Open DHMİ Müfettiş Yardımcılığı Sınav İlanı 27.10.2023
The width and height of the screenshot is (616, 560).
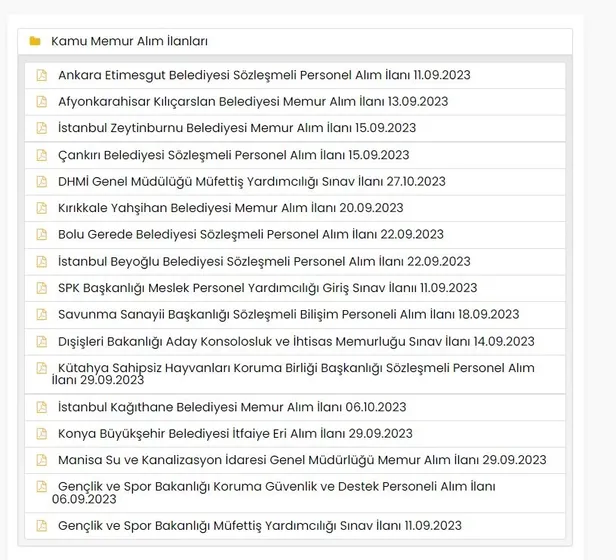(252, 182)
